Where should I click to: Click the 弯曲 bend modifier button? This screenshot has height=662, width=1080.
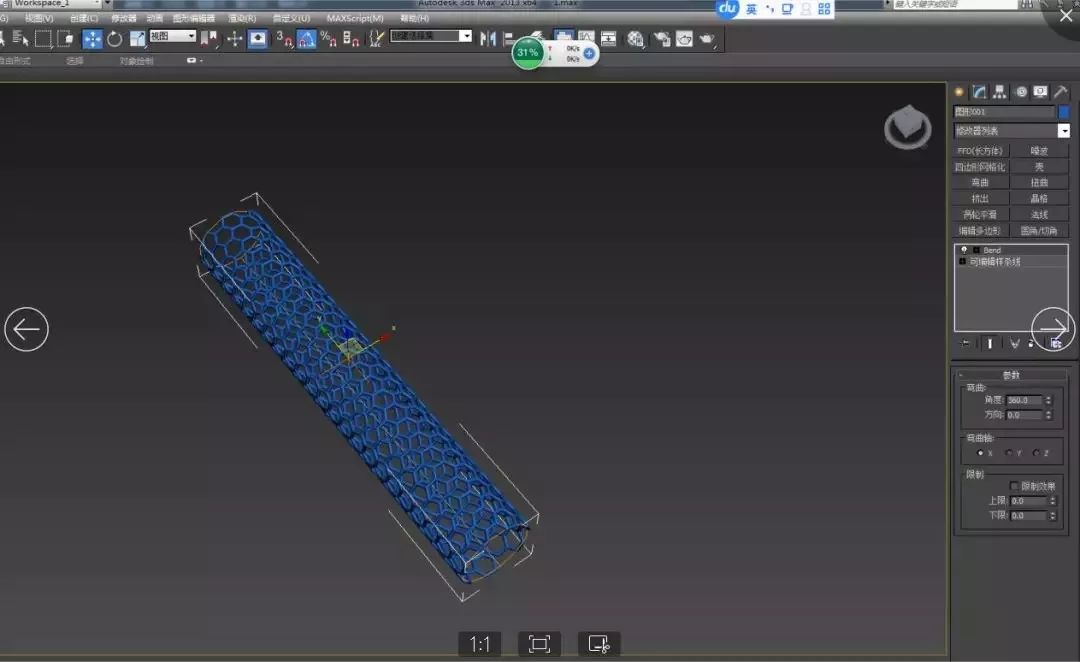(980, 183)
